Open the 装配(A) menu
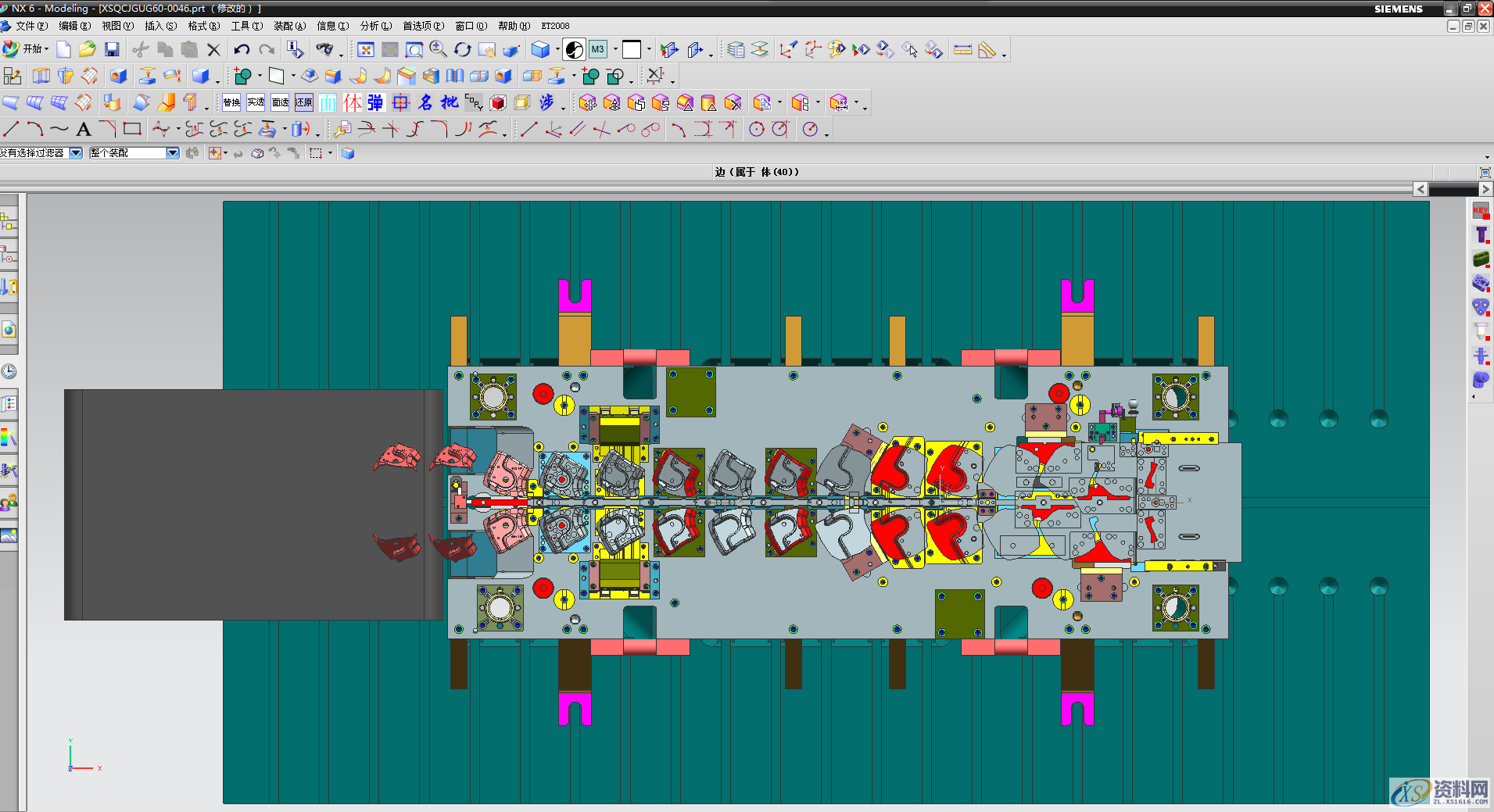Viewport: 1494px width, 812px height. (x=289, y=26)
